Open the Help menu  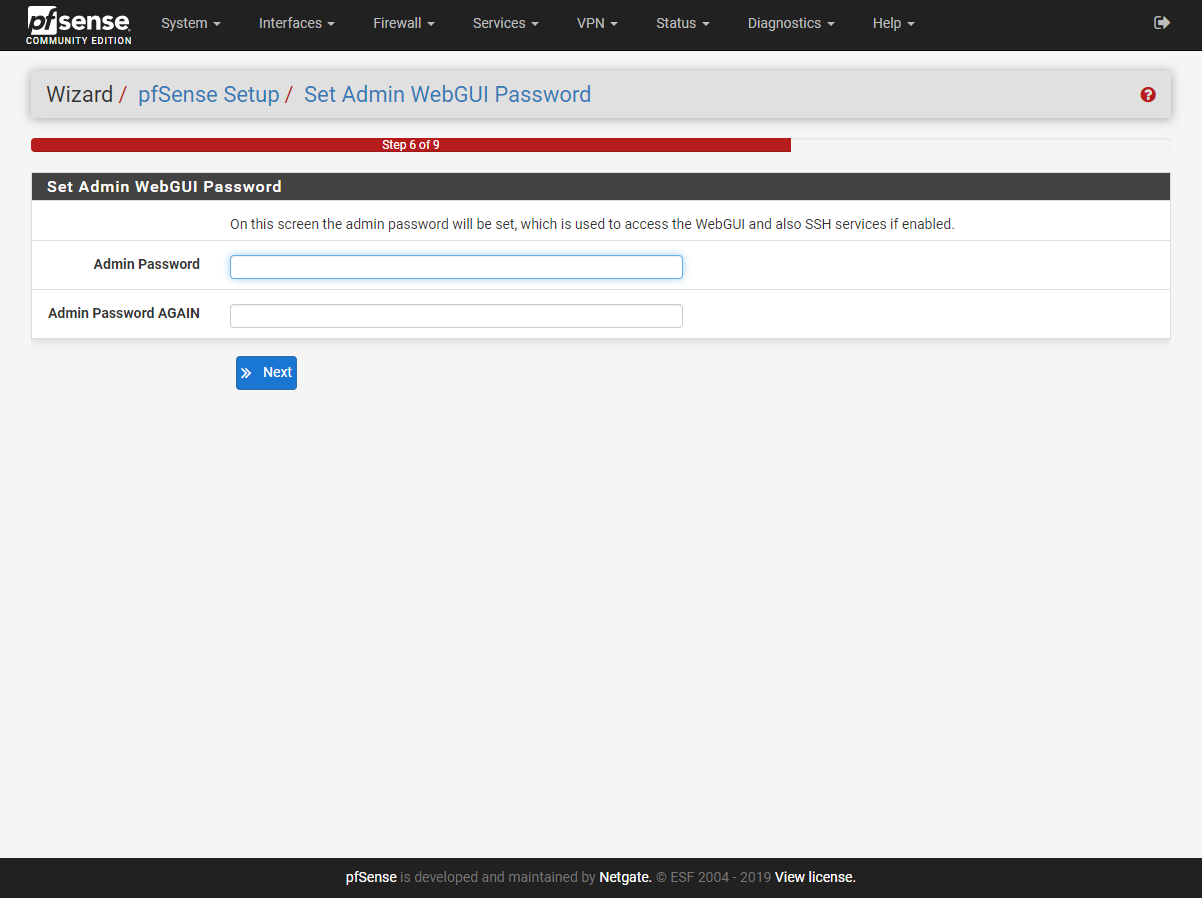click(x=893, y=23)
